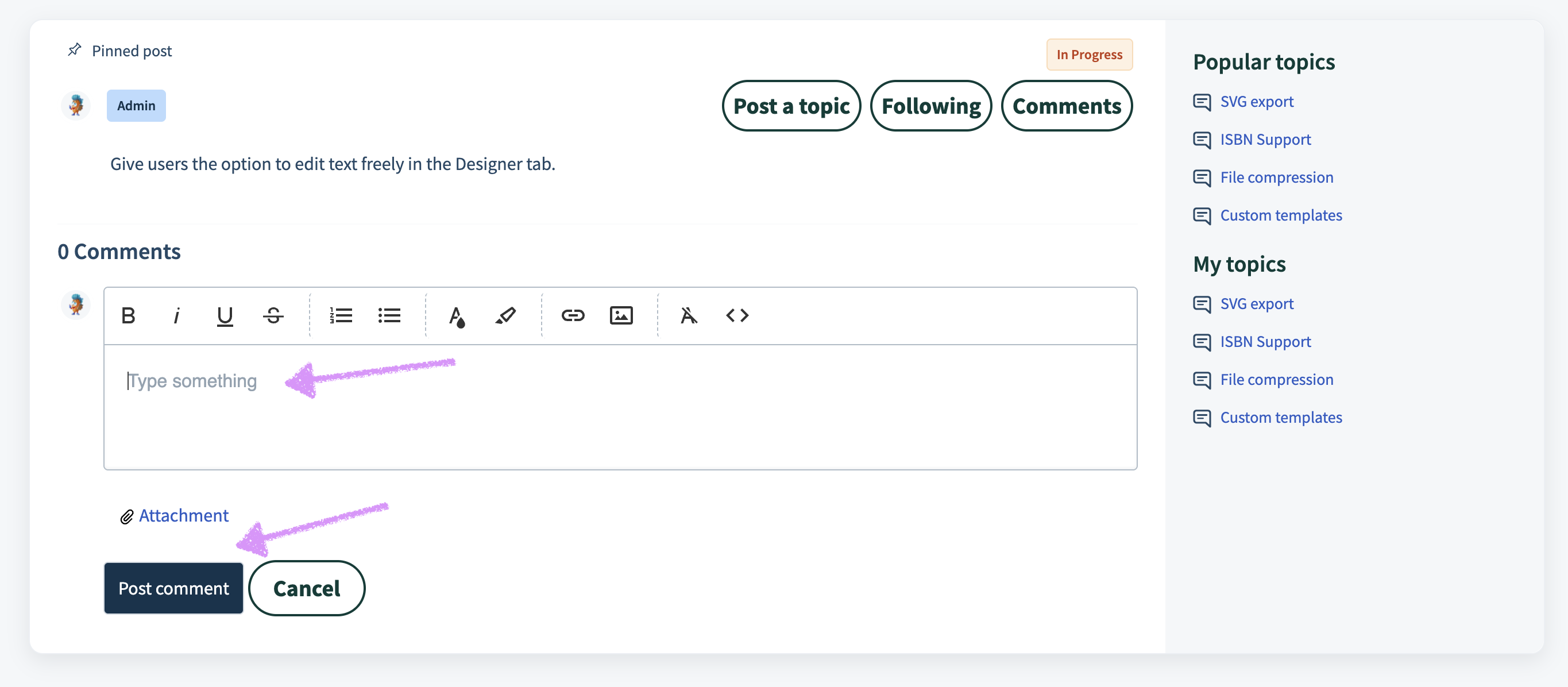Viewport: 1568px width, 687px height.
Task: Clear text formatting in editor
Action: click(x=689, y=315)
